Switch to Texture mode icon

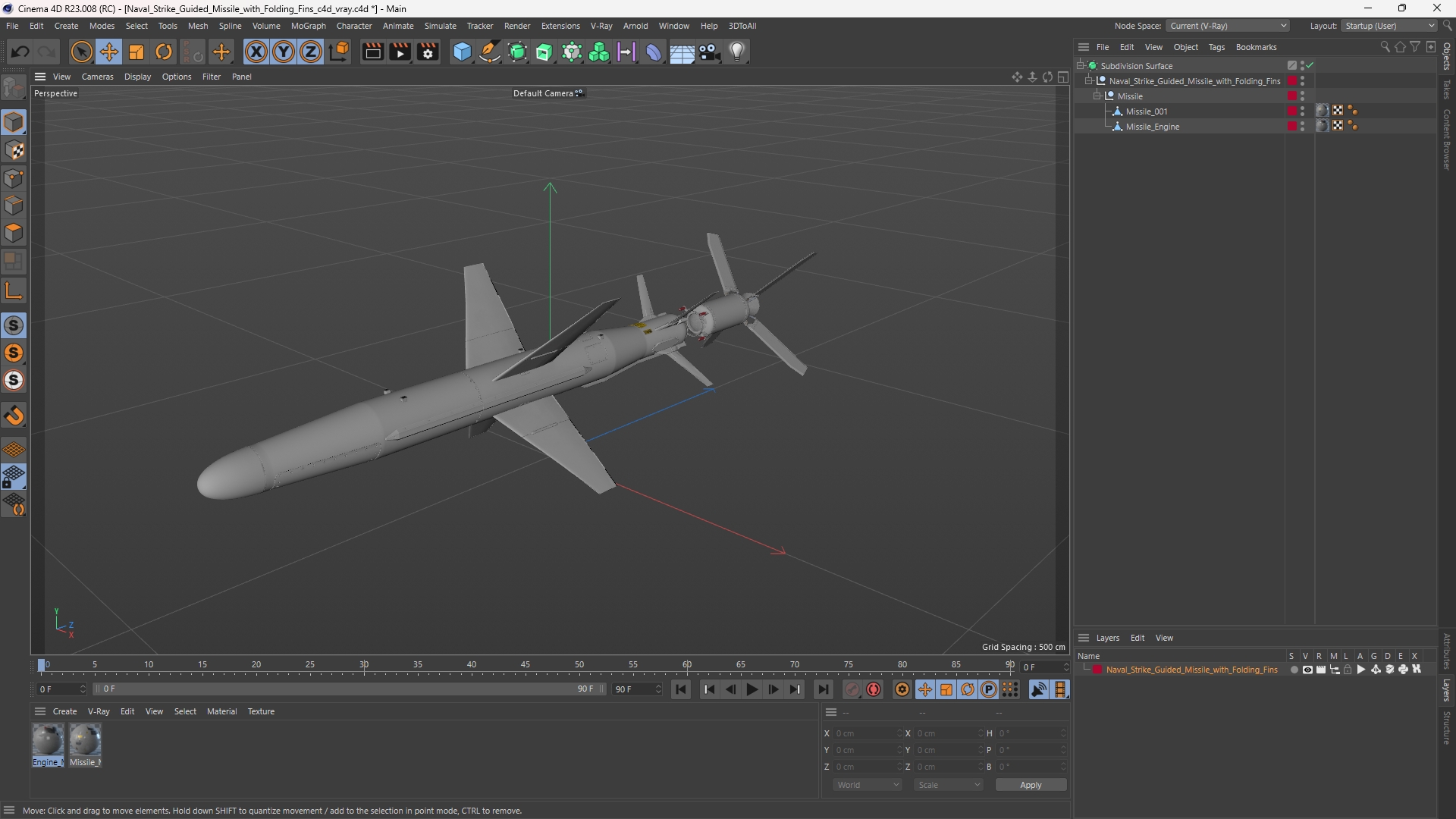click(x=14, y=150)
